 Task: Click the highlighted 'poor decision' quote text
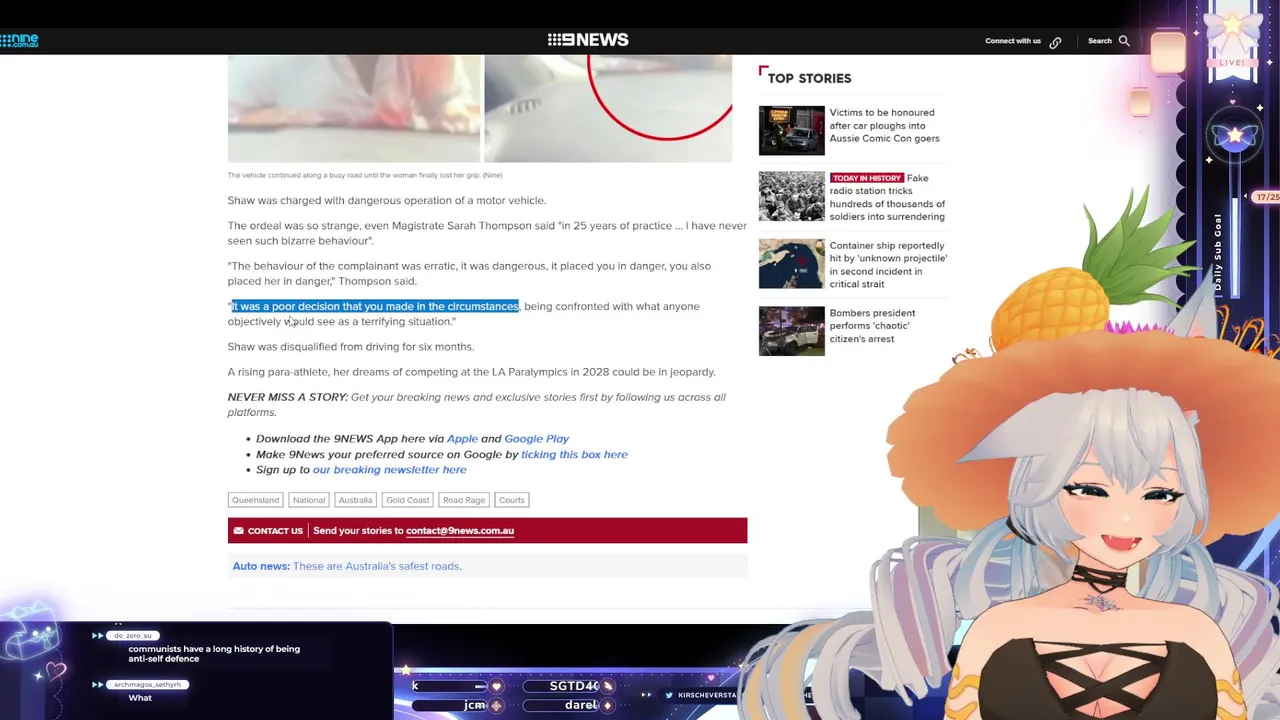coord(375,306)
